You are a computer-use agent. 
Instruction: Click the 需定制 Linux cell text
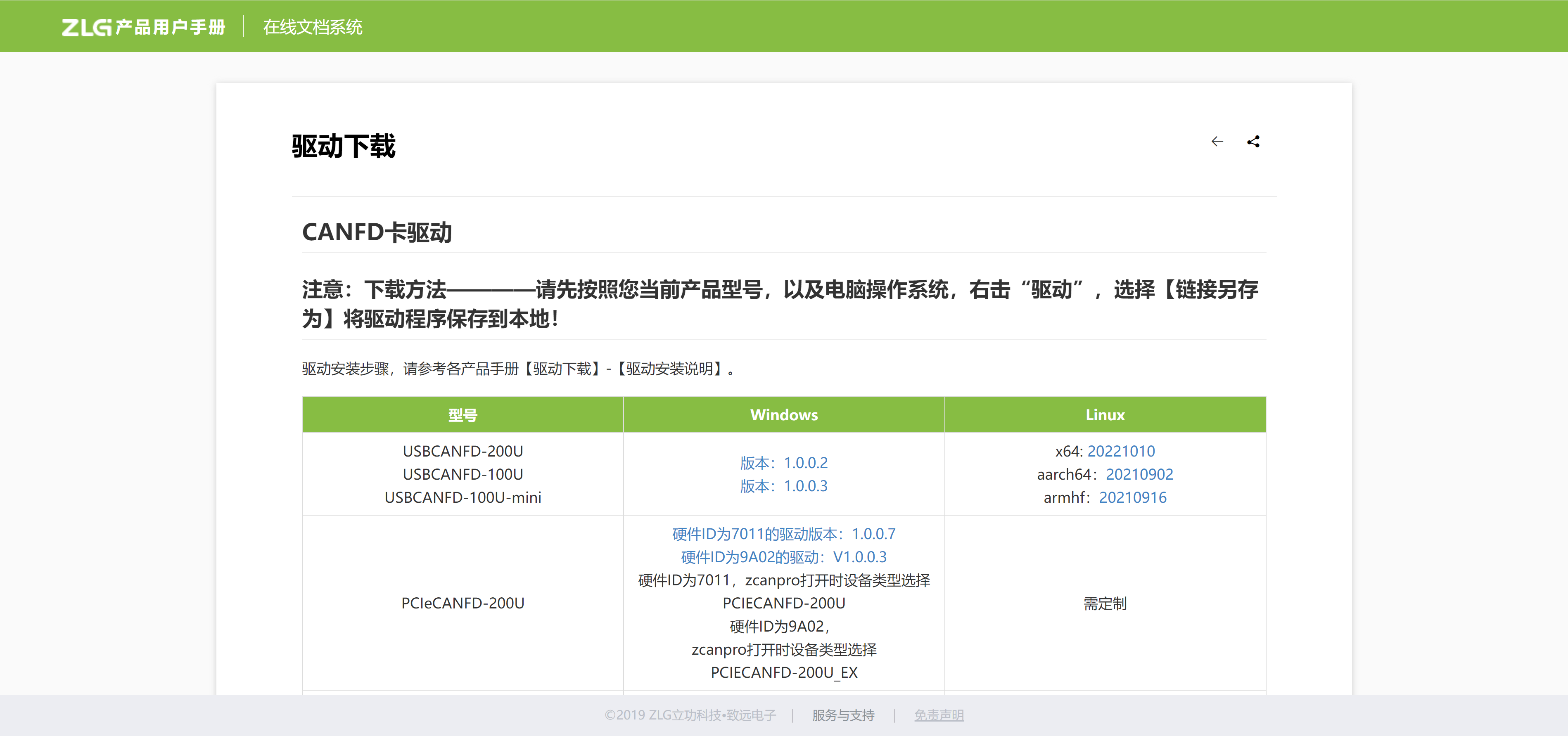tap(1105, 603)
